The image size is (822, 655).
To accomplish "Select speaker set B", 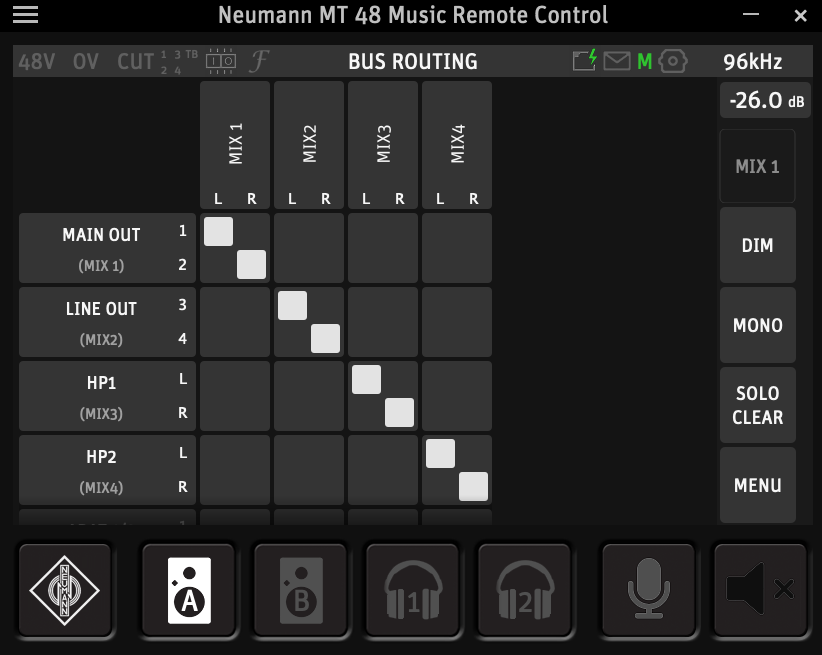I will [x=301, y=590].
